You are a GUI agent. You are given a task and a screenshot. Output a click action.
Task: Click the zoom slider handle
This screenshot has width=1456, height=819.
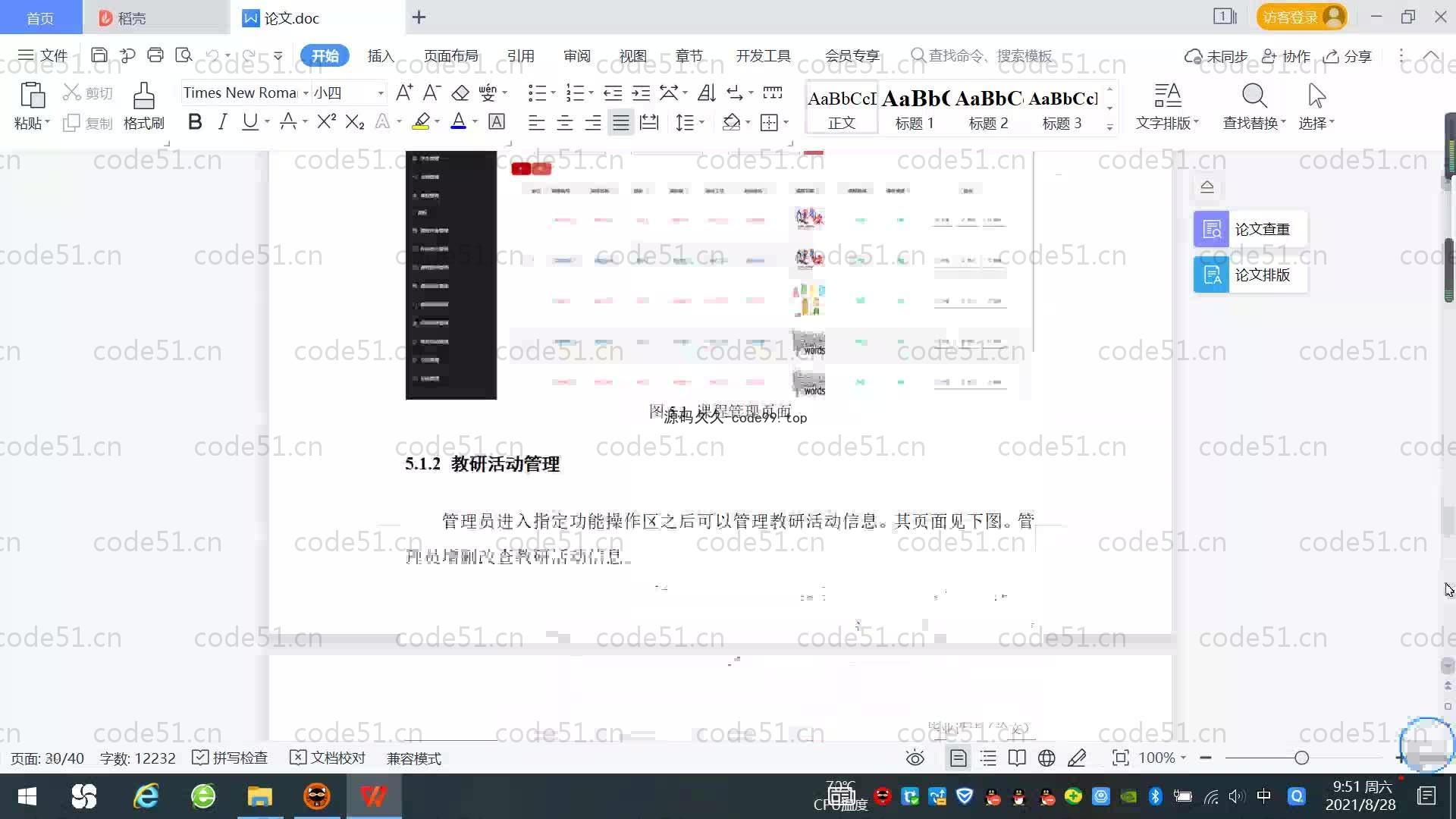[1301, 758]
